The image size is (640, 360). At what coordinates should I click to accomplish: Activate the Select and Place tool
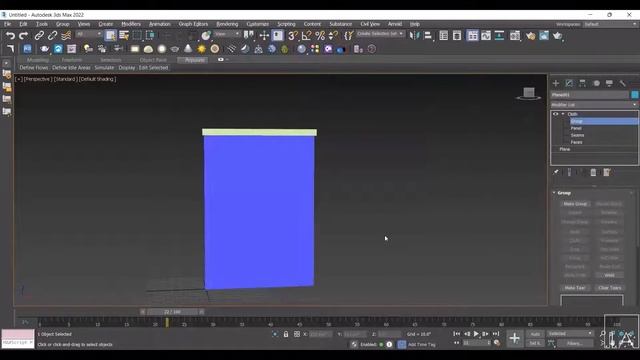point(206,36)
